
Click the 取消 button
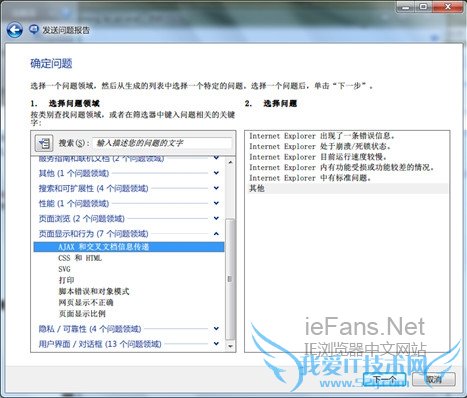434,379
